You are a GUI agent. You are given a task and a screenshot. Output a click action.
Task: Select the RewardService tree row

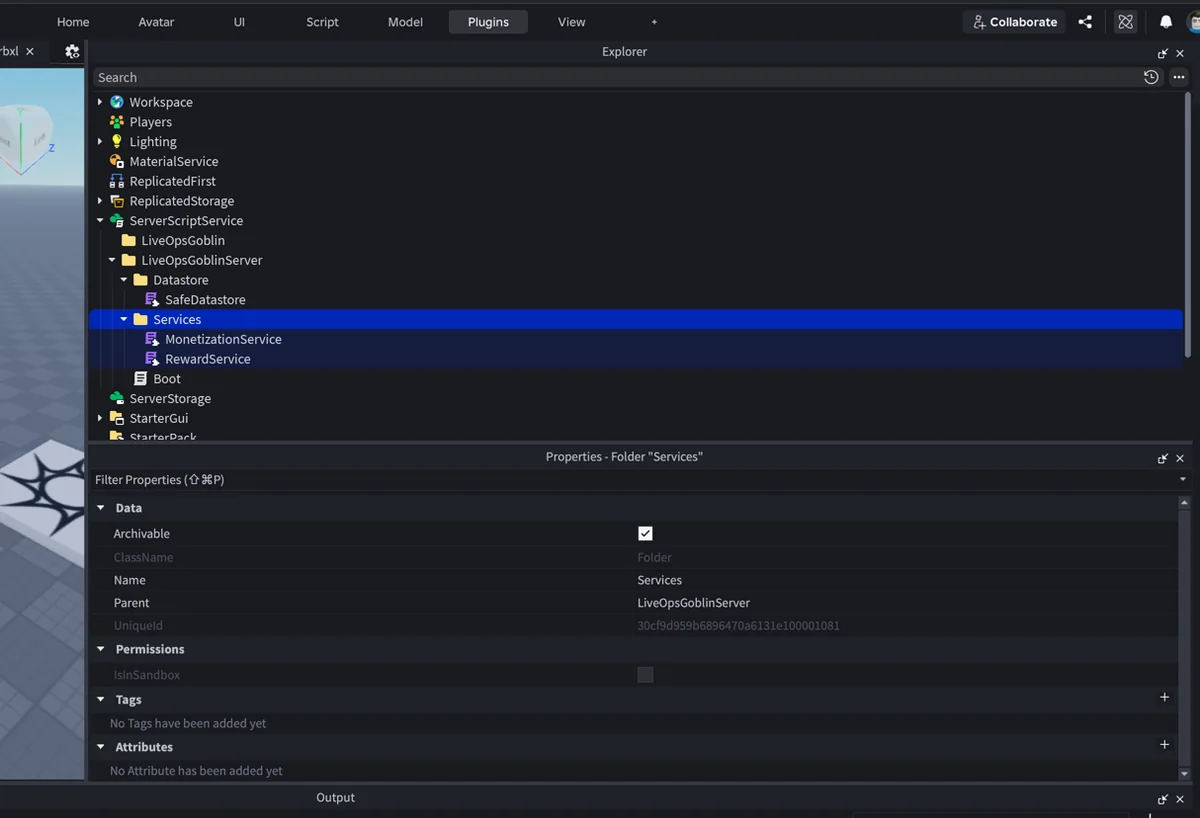click(636, 359)
